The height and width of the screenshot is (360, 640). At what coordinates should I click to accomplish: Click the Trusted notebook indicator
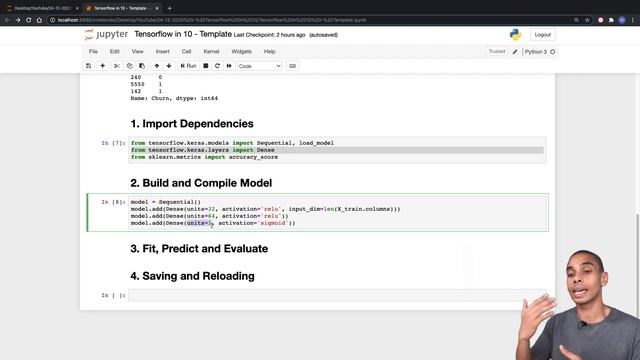point(497,51)
